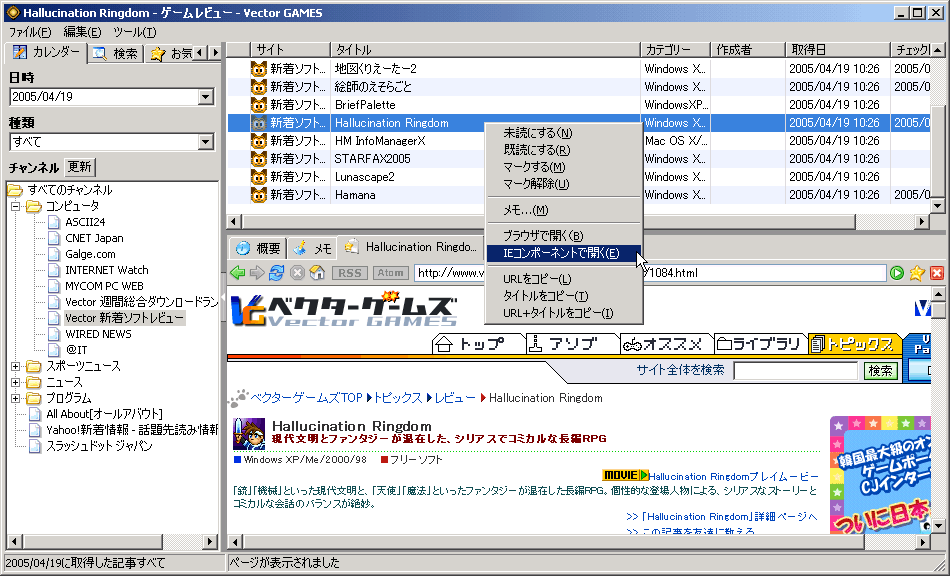Choose 既読にする(R) from context menu
Viewport: 950px width, 576px height.
click(564, 150)
